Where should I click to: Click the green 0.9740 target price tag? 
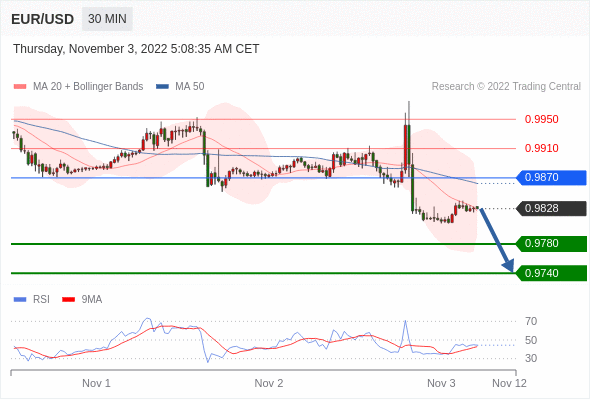point(551,273)
